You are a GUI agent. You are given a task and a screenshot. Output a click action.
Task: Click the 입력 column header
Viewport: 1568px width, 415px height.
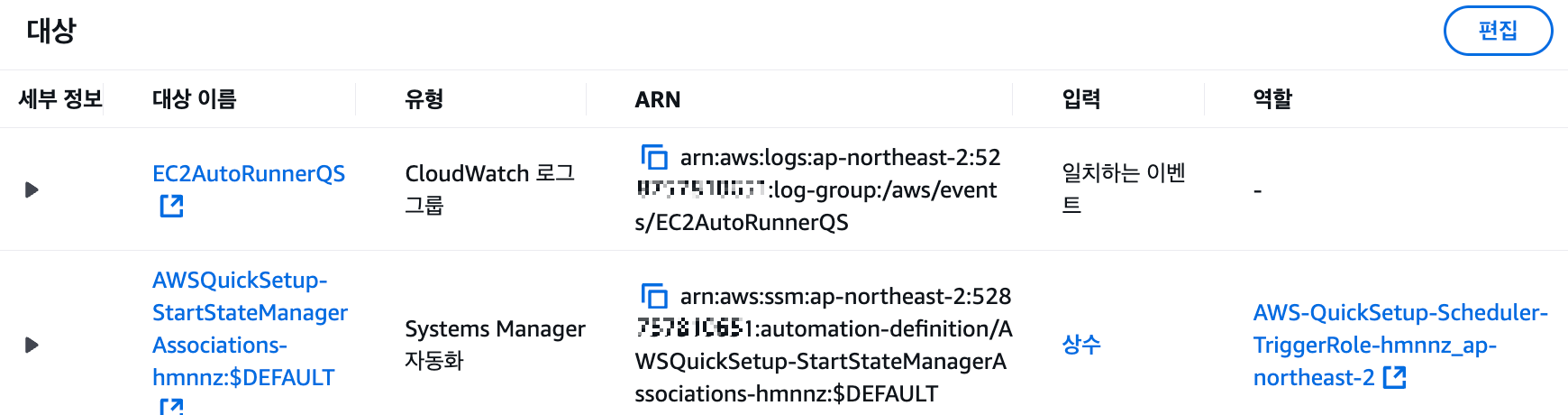coord(1081,99)
